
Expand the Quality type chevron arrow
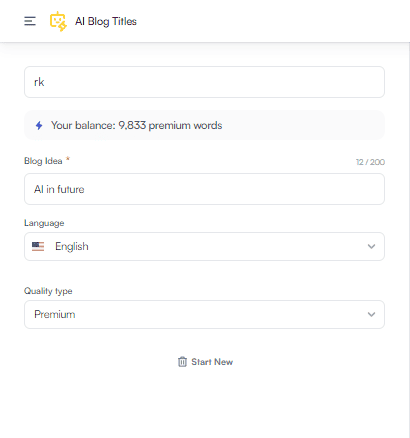pyautogui.click(x=371, y=314)
